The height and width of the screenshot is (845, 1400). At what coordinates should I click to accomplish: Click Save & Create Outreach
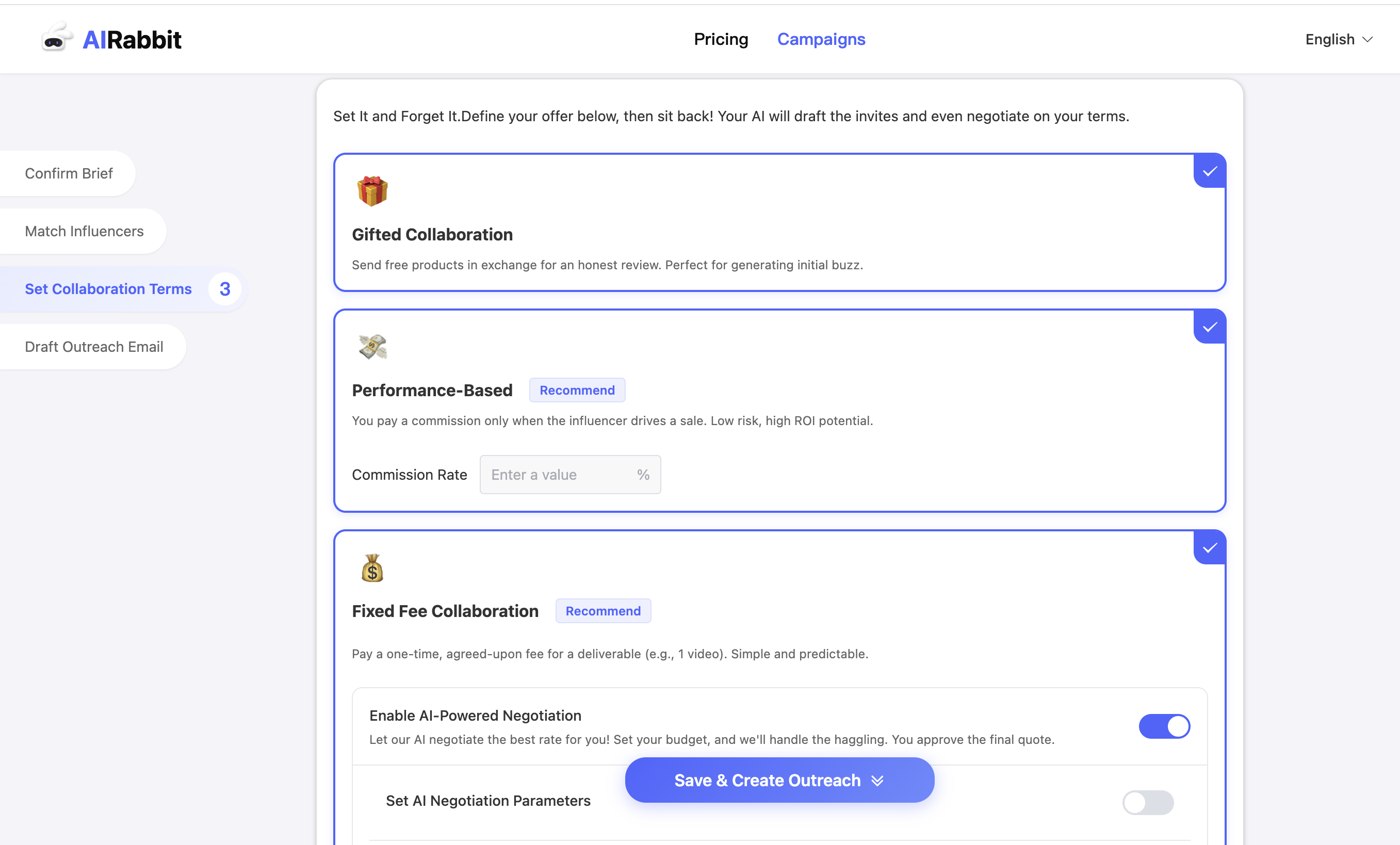point(767,780)
